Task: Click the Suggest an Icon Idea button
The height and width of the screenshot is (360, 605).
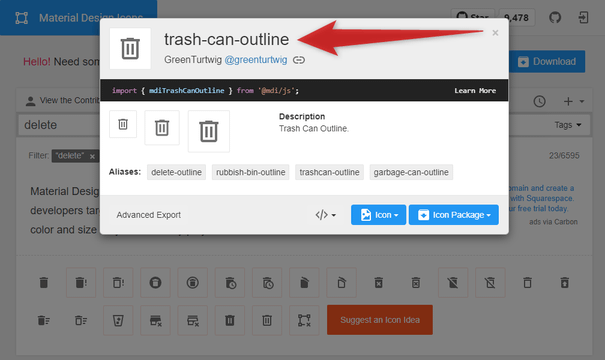Action: 380,320
